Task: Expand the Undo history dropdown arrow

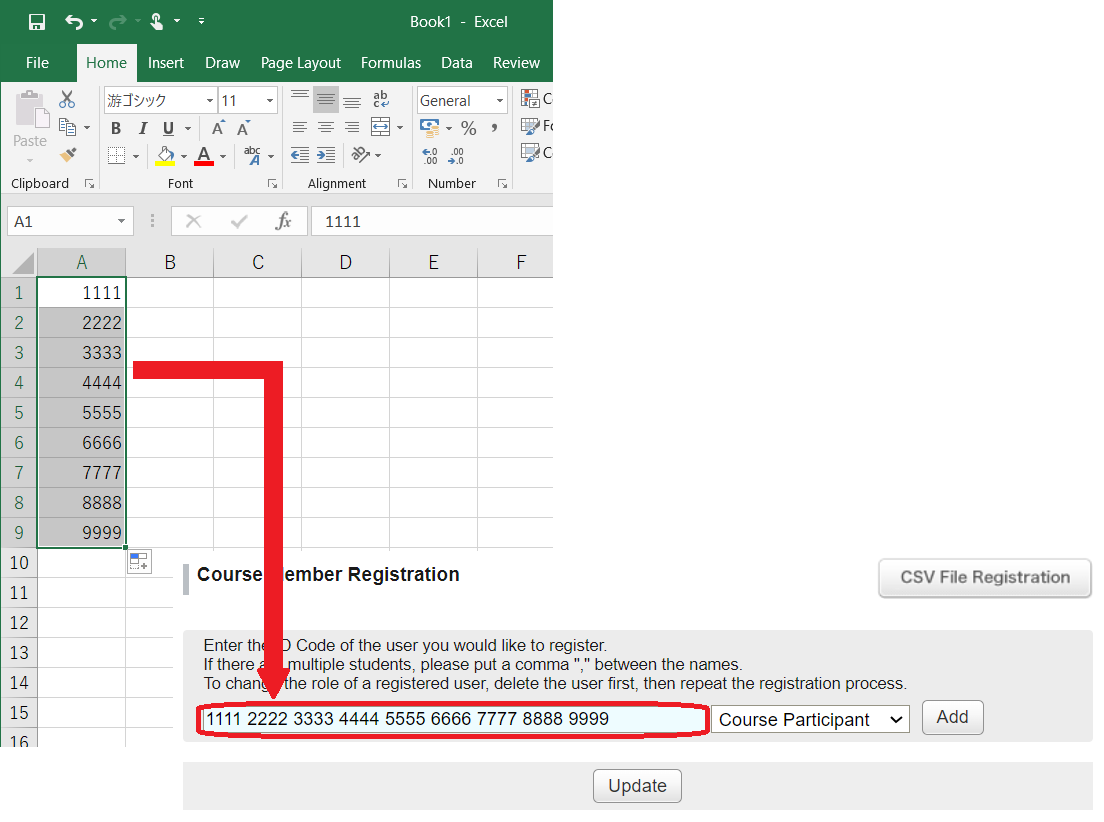Action: coord(94,22)
